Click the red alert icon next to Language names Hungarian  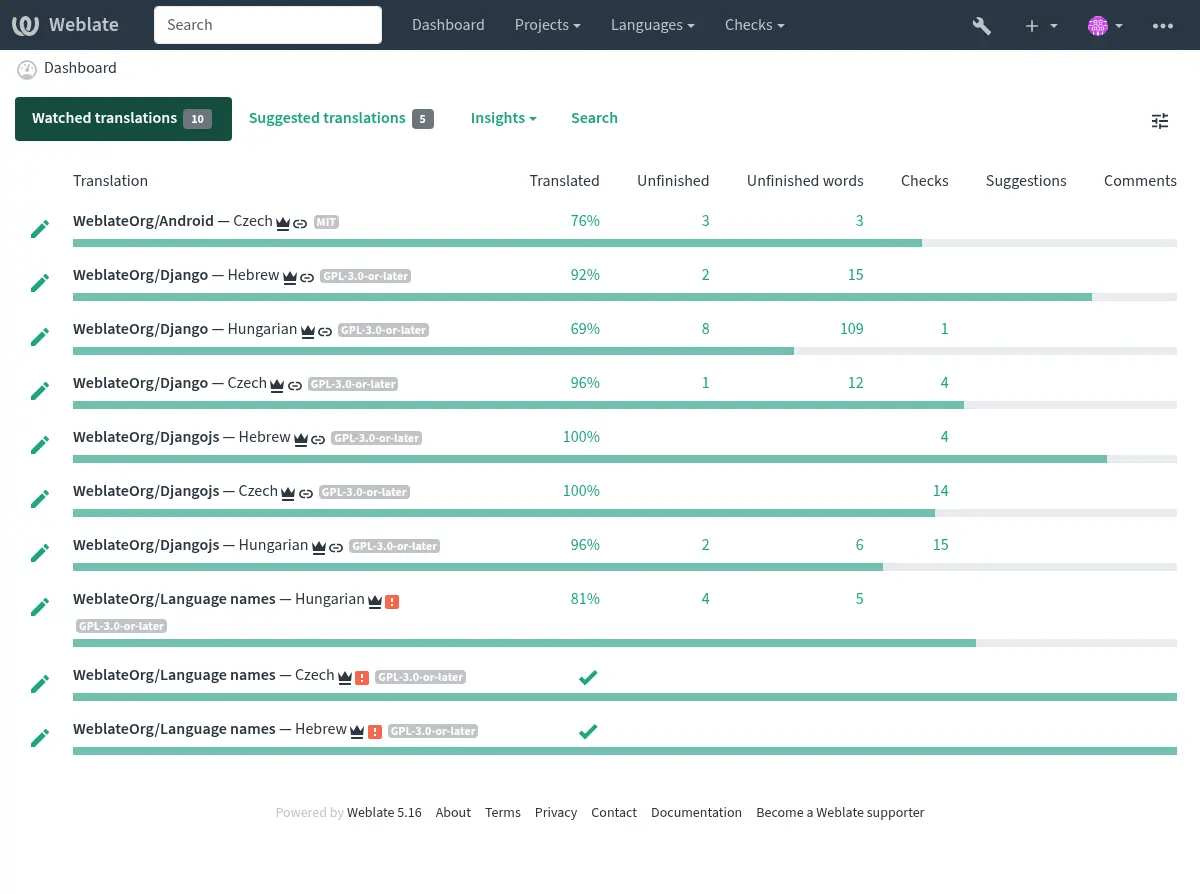[x=392, y=601]
